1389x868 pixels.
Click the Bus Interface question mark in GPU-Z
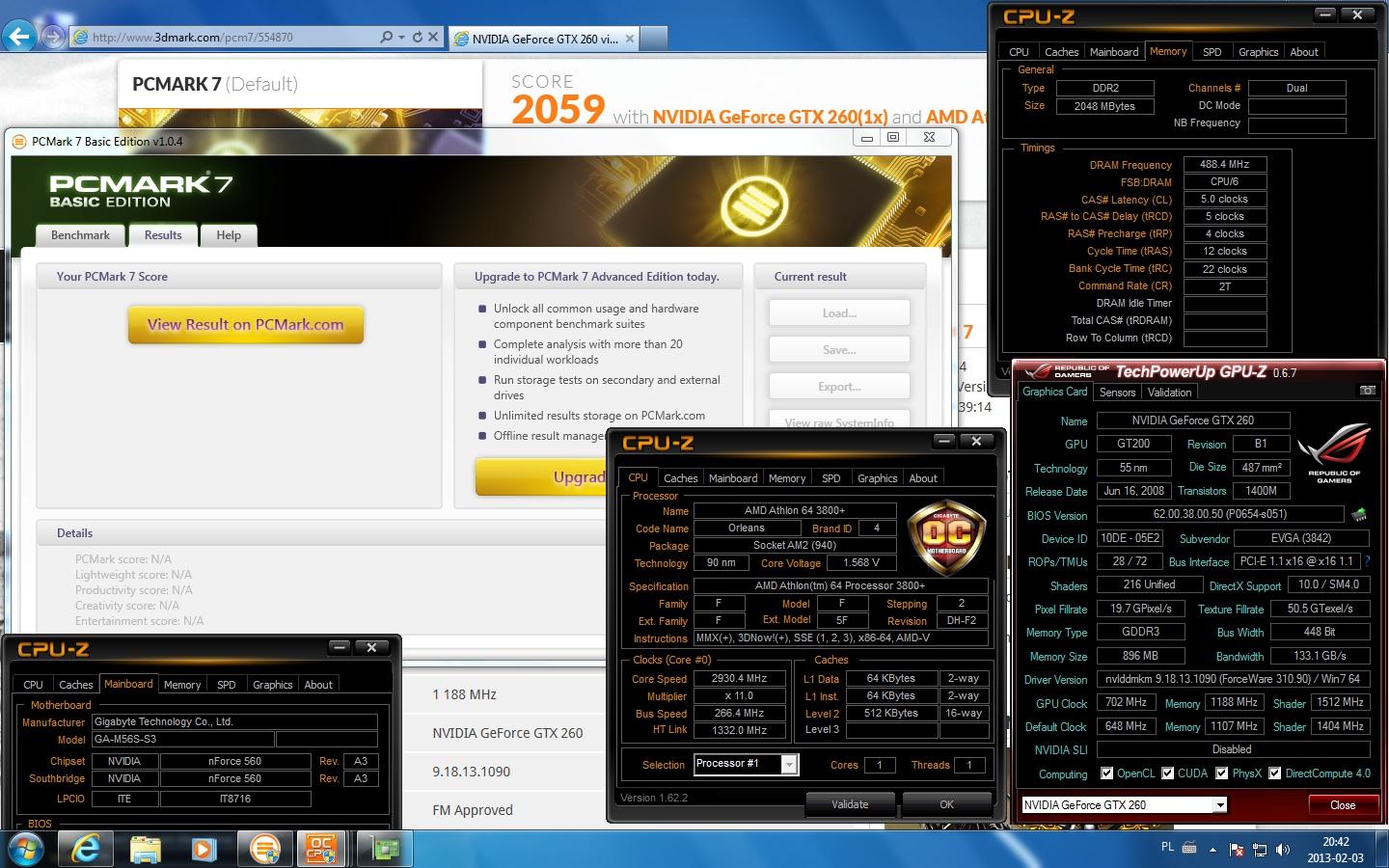1367,561
